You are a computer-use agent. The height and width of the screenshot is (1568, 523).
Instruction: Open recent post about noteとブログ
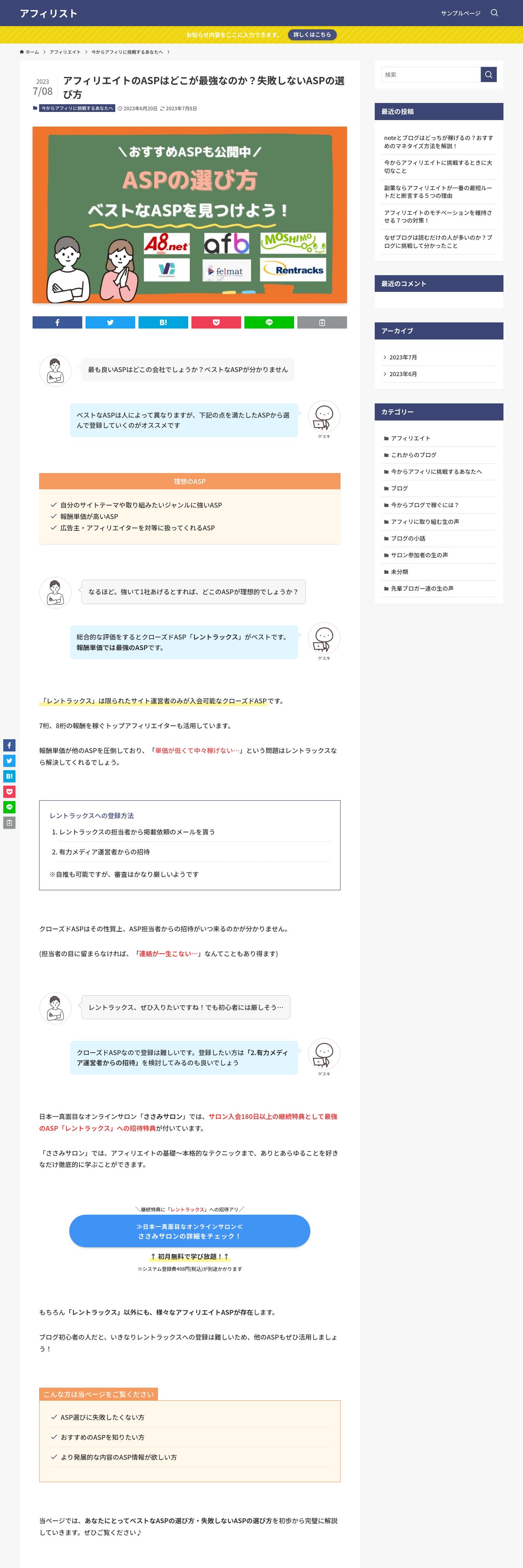(438, 142)
